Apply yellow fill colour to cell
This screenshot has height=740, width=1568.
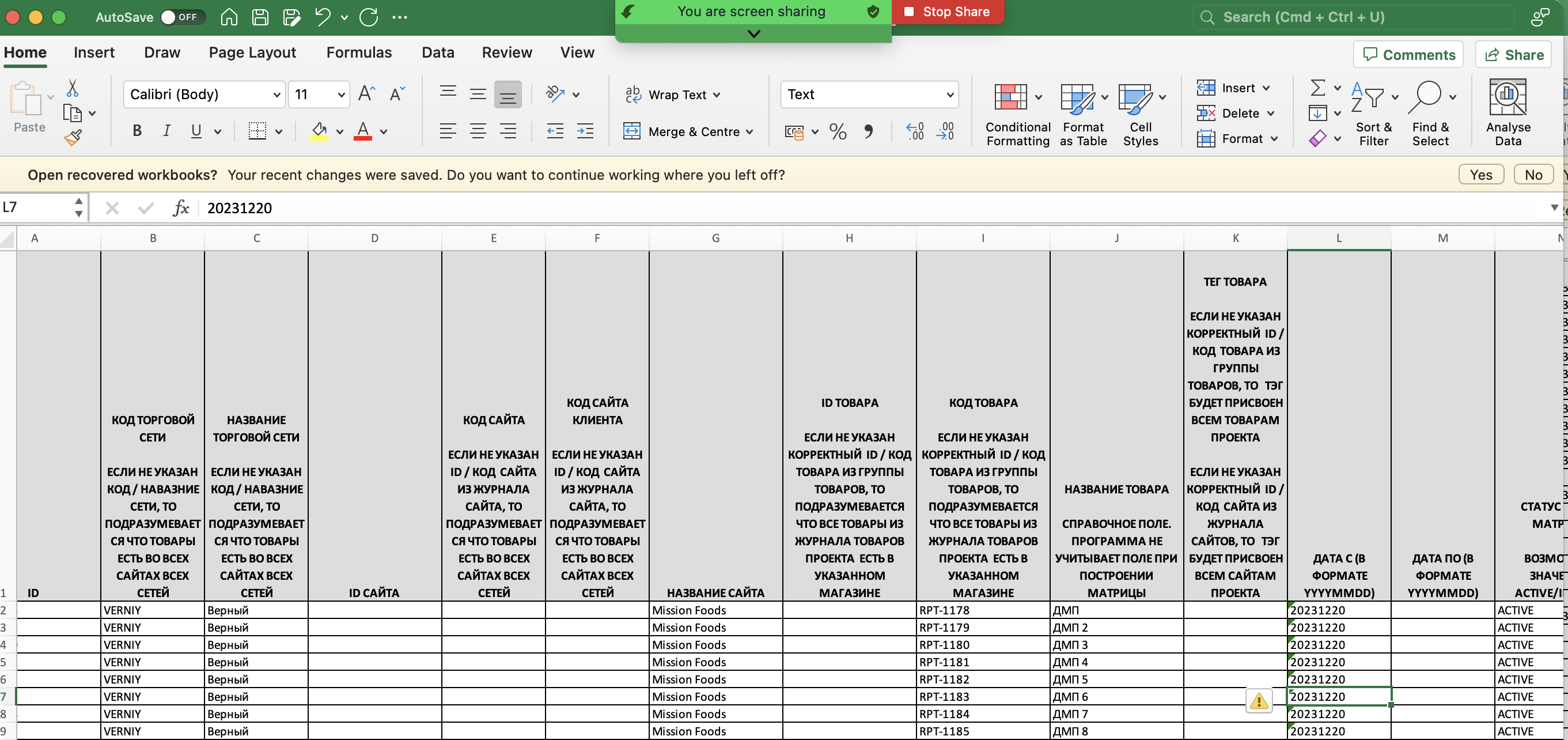click(319, 130)
